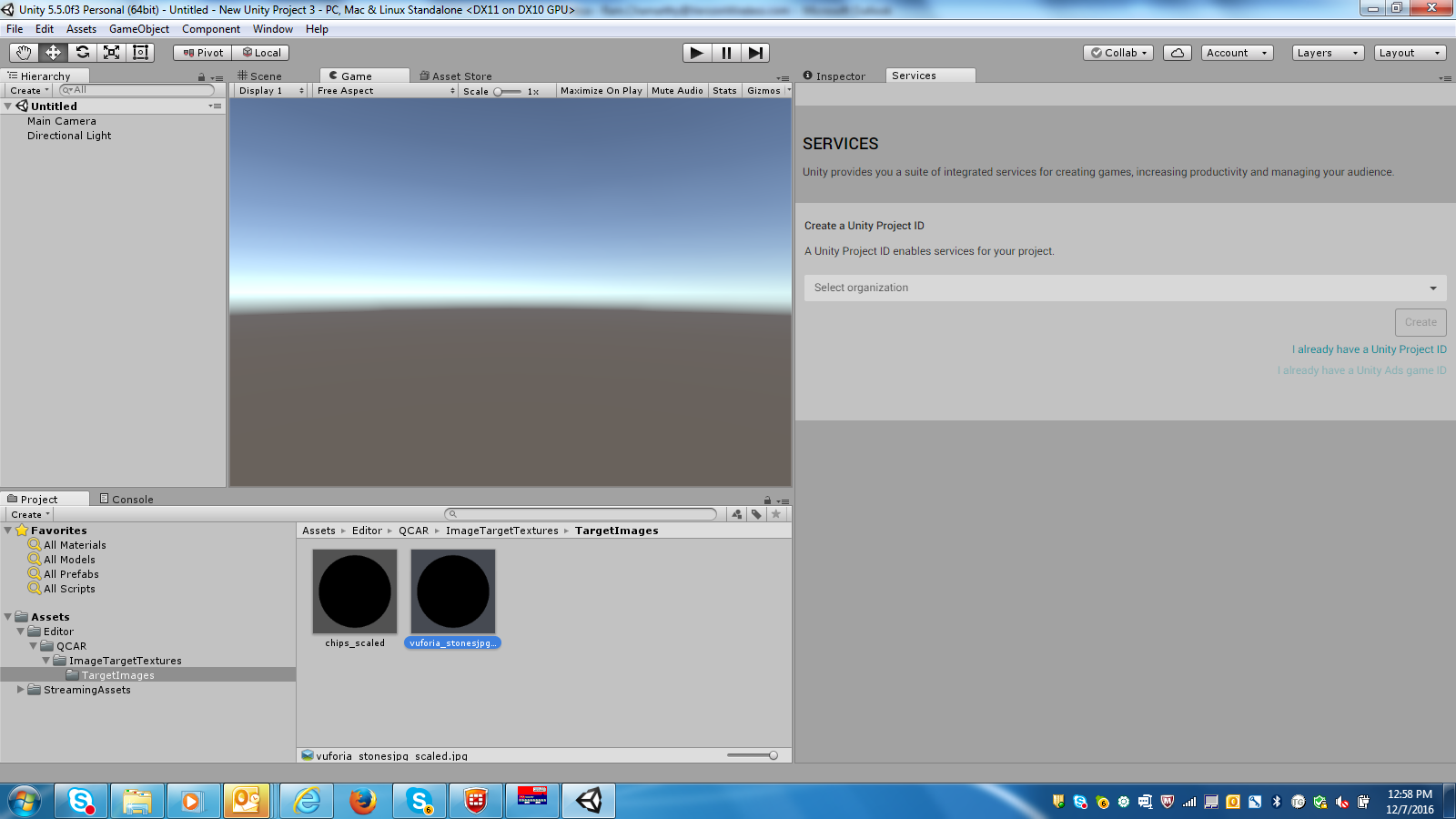Screen dimensions: 1456x819
Task: Open the Layout dropdown
Action: point(1410,53)
